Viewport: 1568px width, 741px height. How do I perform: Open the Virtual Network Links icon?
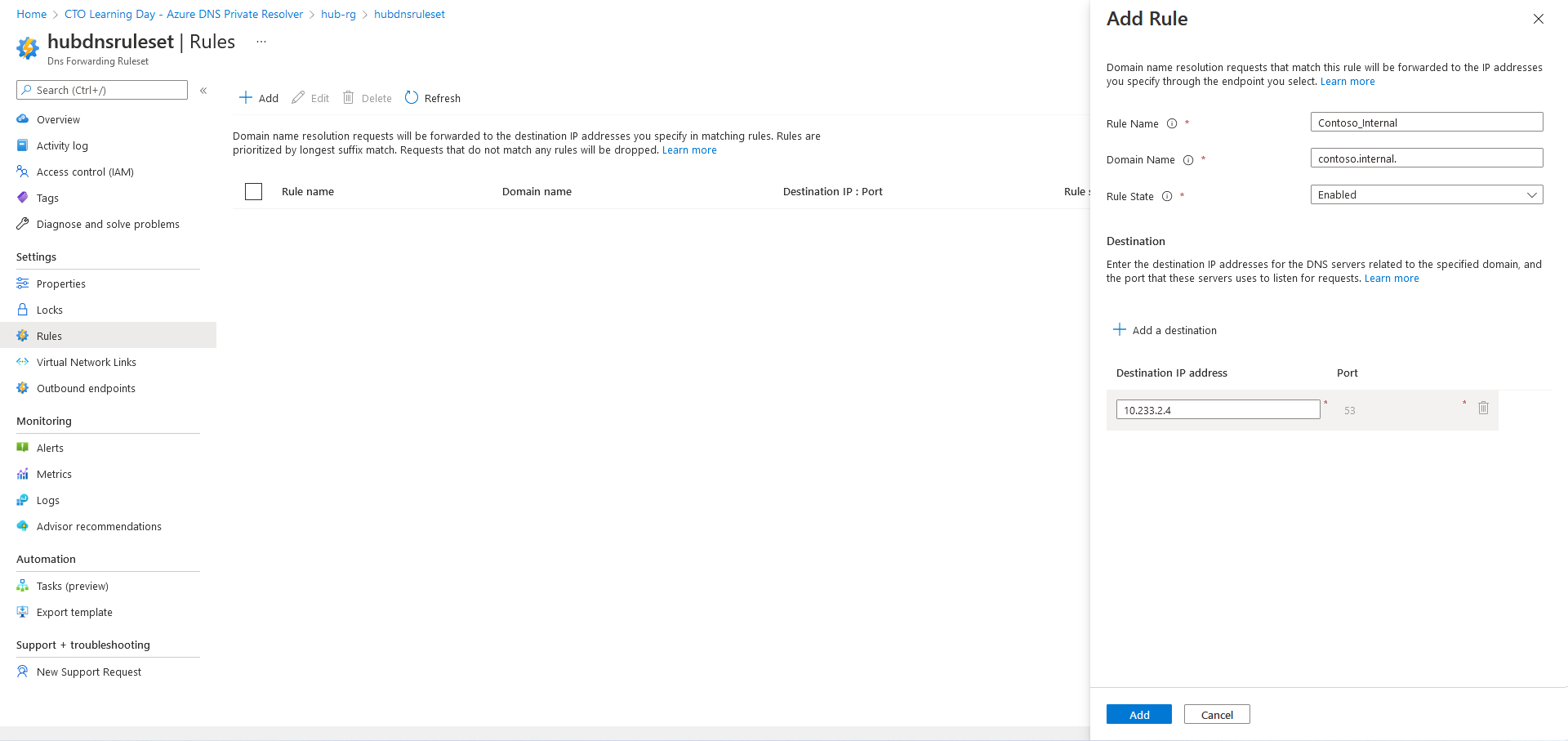click(x=23, y=362)
